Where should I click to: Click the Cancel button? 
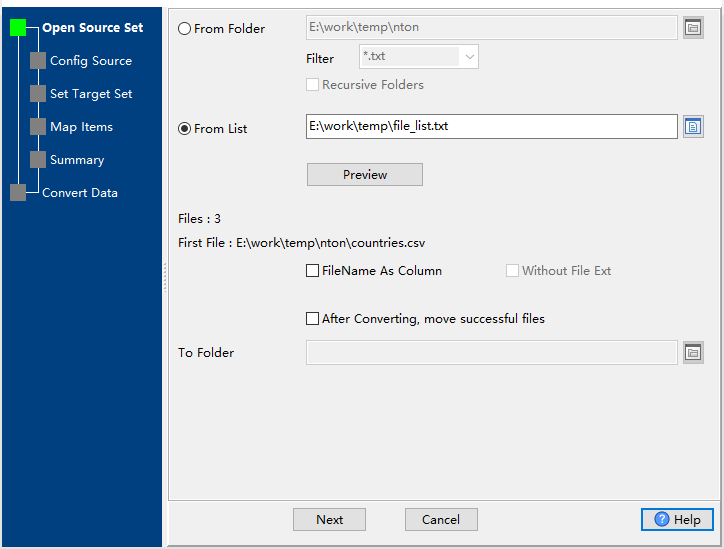pos(441,519)
